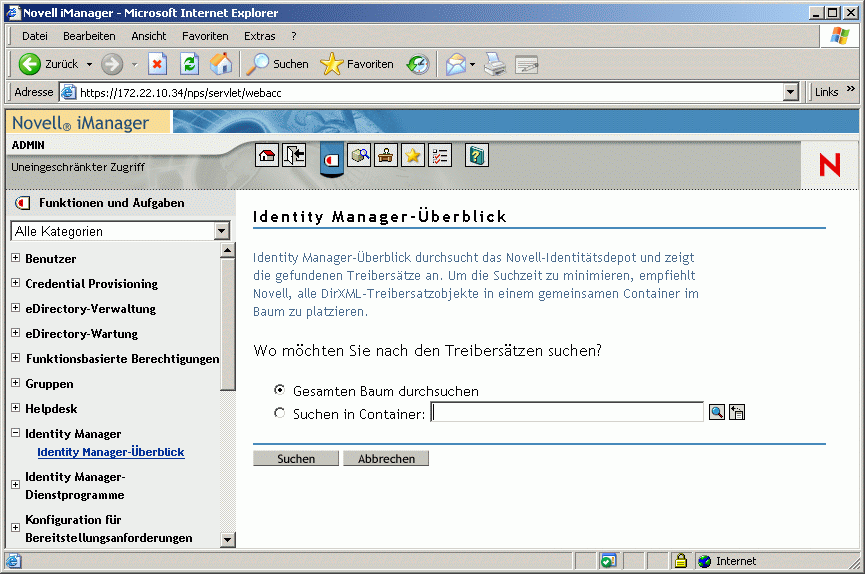Click the Funktionen und Aufgaben header icon
The height and width of the screenshot is (574, 865).
[23, 203]
